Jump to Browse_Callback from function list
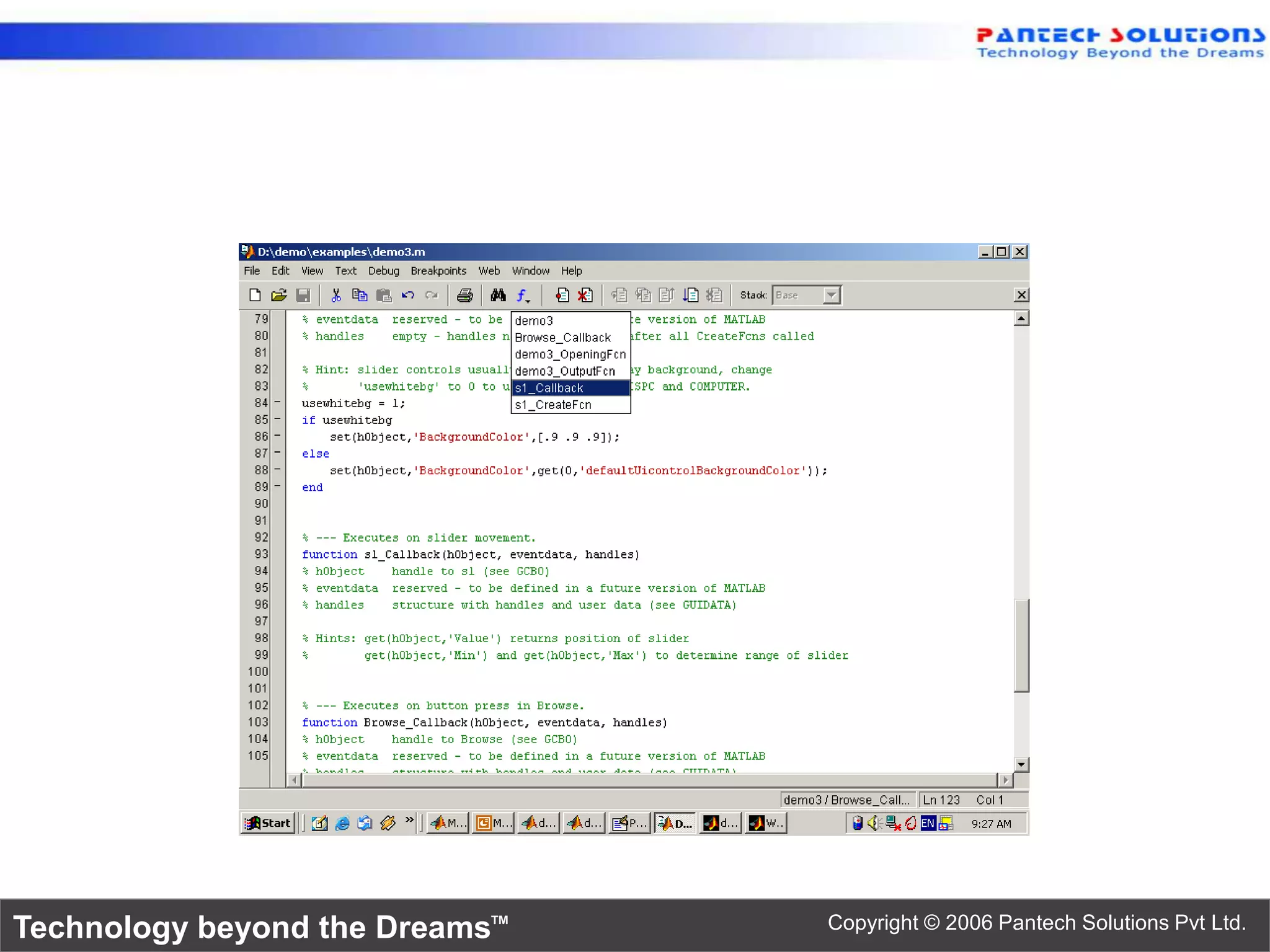 coord(571,337)
